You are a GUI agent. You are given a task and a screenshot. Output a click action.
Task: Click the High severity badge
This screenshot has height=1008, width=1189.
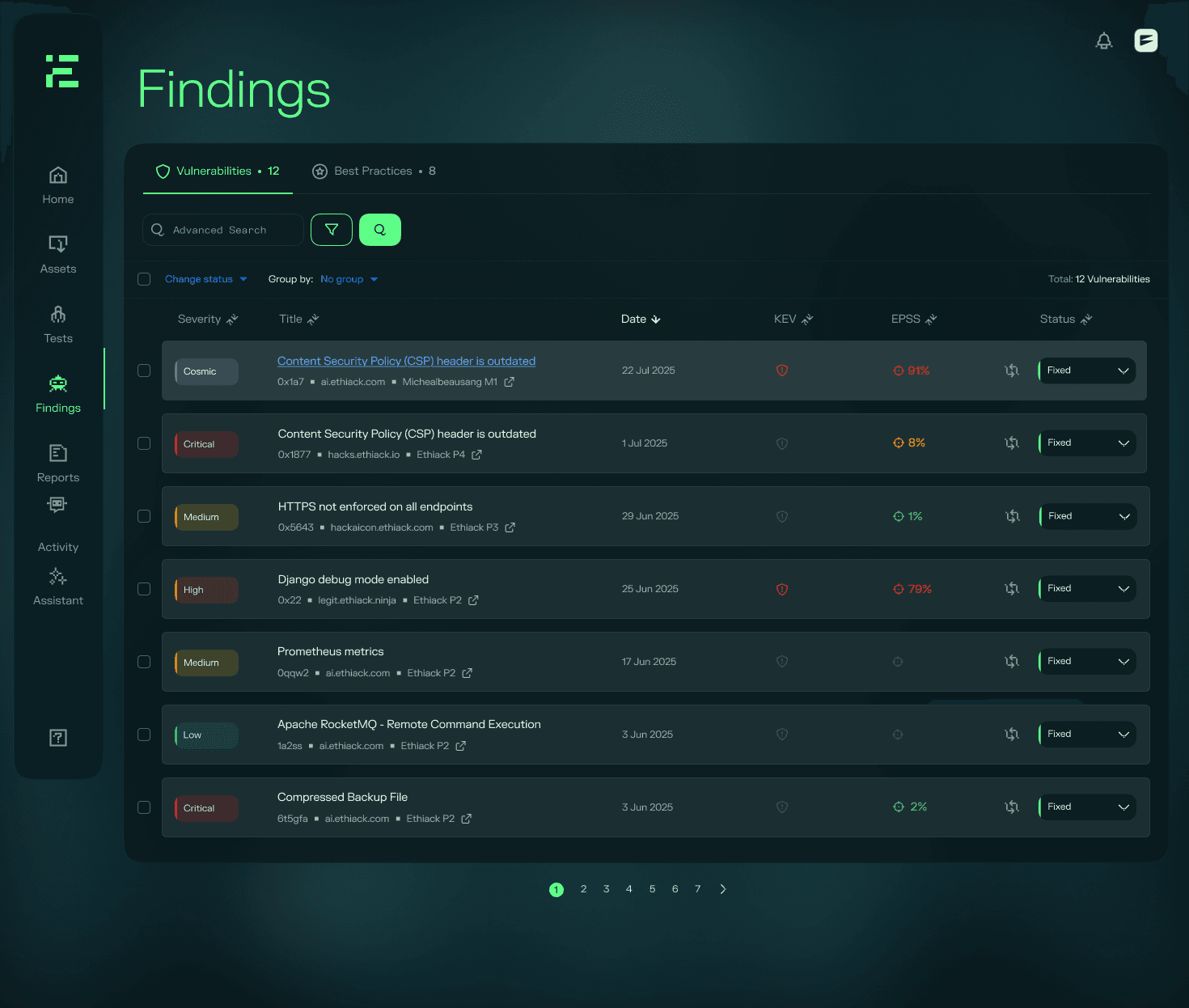(206, 590)
